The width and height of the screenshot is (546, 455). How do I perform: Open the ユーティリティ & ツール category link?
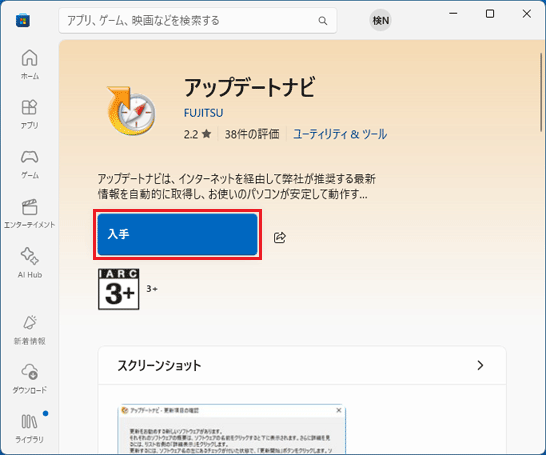(340, 134)
